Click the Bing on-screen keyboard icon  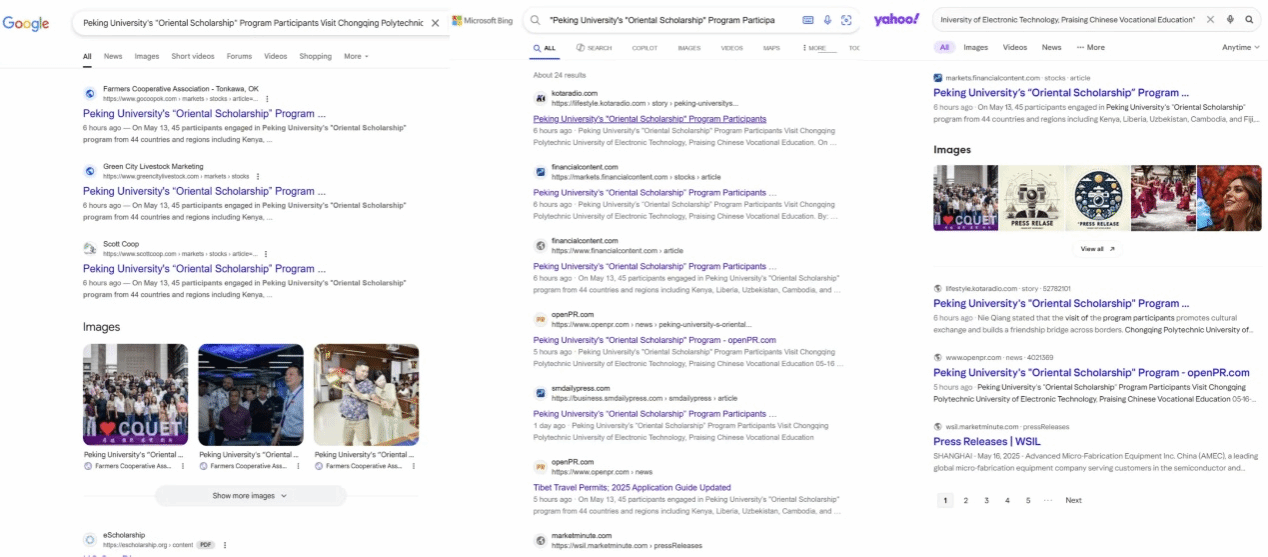pos(808,20)
